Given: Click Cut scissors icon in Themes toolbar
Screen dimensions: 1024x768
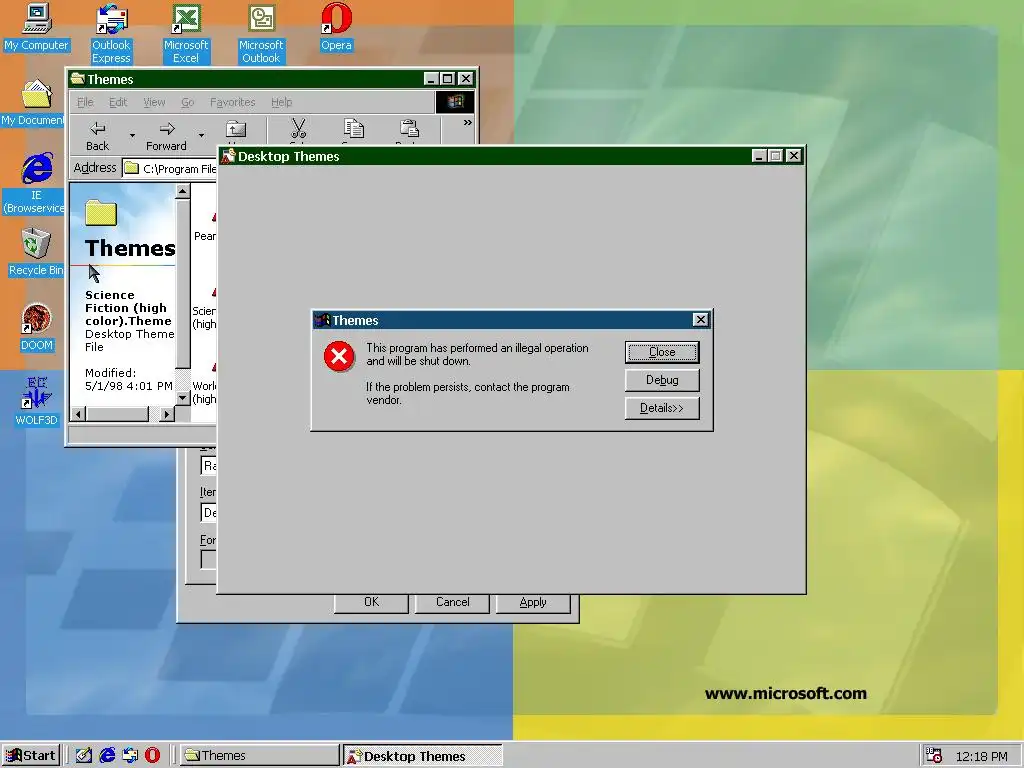Looking at the screenshot, I should 298,131.
